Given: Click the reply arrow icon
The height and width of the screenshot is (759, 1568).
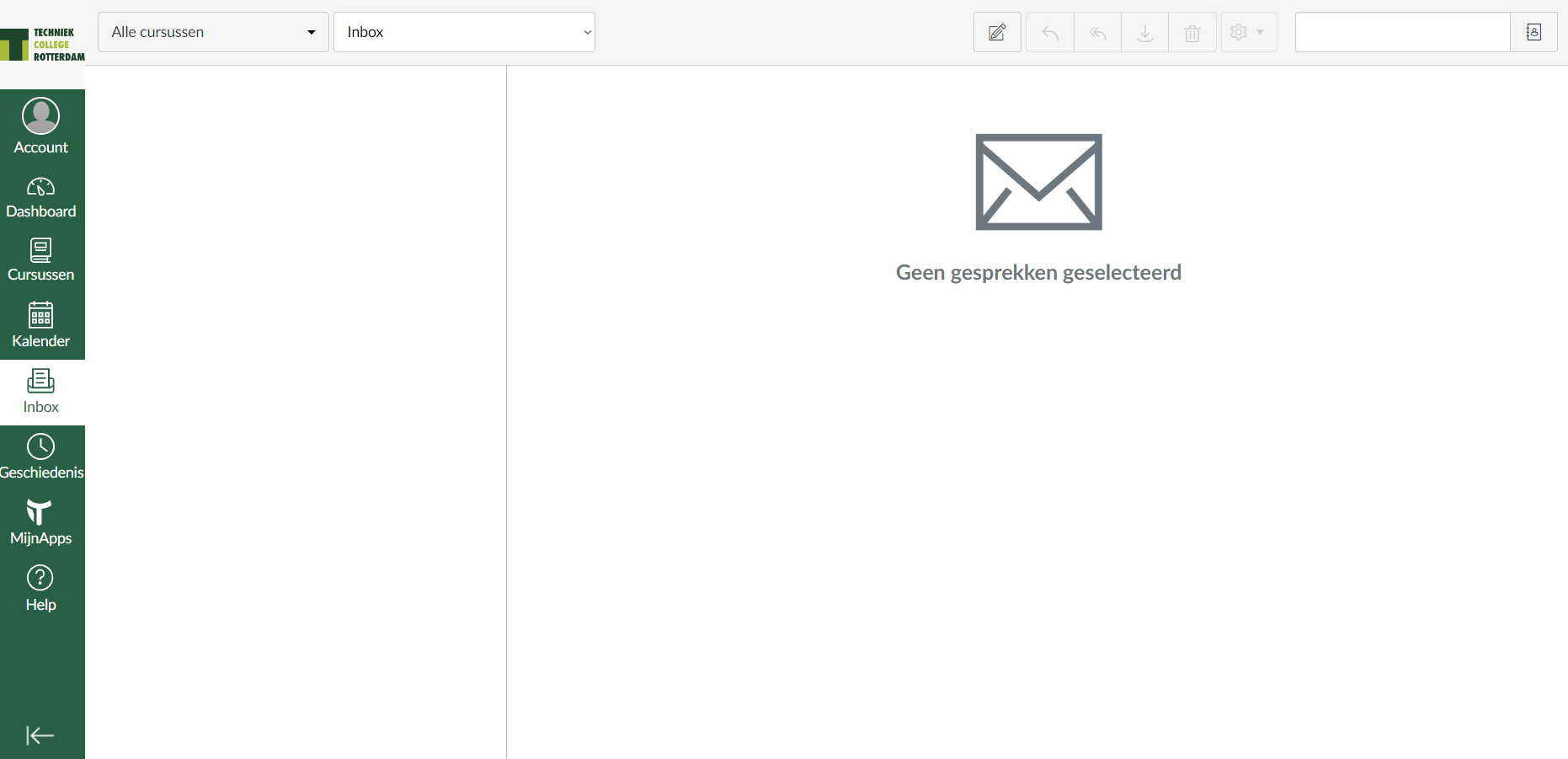Looking at the screenshot, I should tap(1050, 33).
